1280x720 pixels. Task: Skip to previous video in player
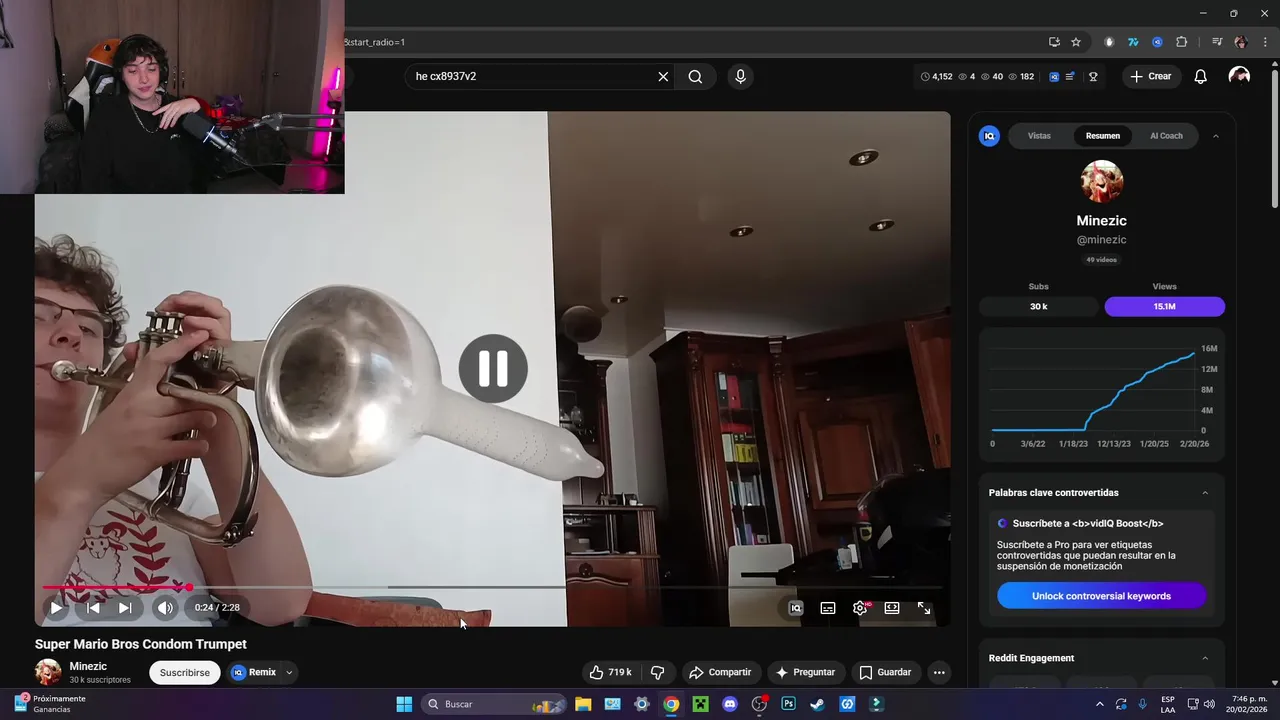93,607
